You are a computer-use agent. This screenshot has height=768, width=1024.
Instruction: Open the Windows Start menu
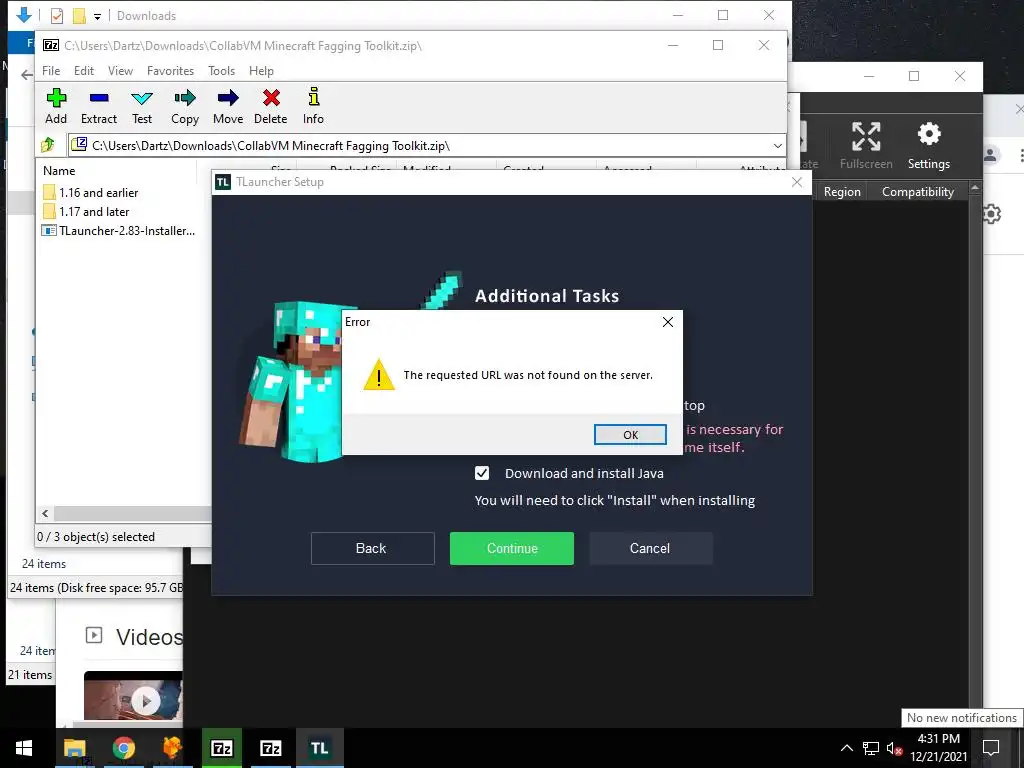click(x=24, y=748)
